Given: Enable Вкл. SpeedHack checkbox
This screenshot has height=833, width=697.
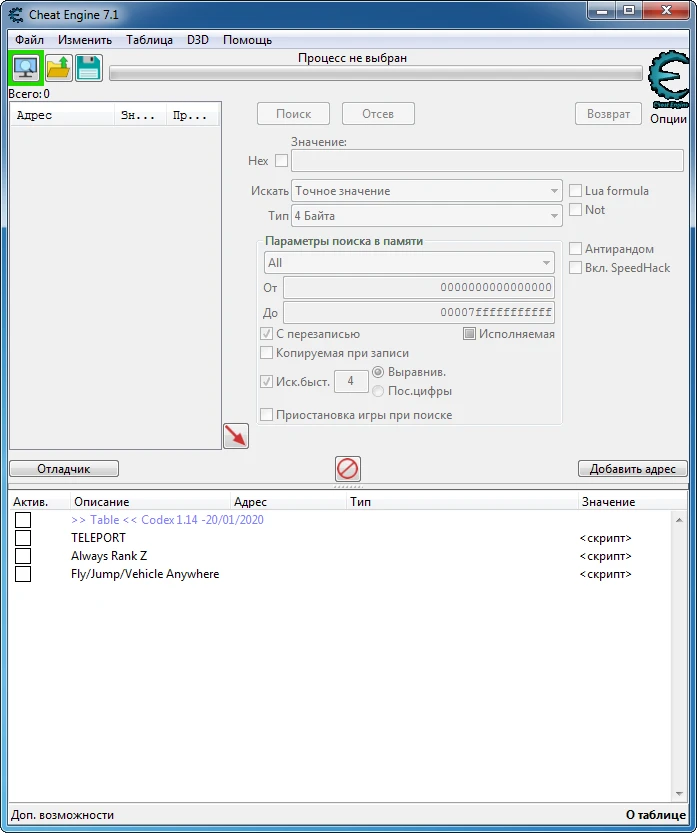Looking at the screenshot, I should [575, 268].
